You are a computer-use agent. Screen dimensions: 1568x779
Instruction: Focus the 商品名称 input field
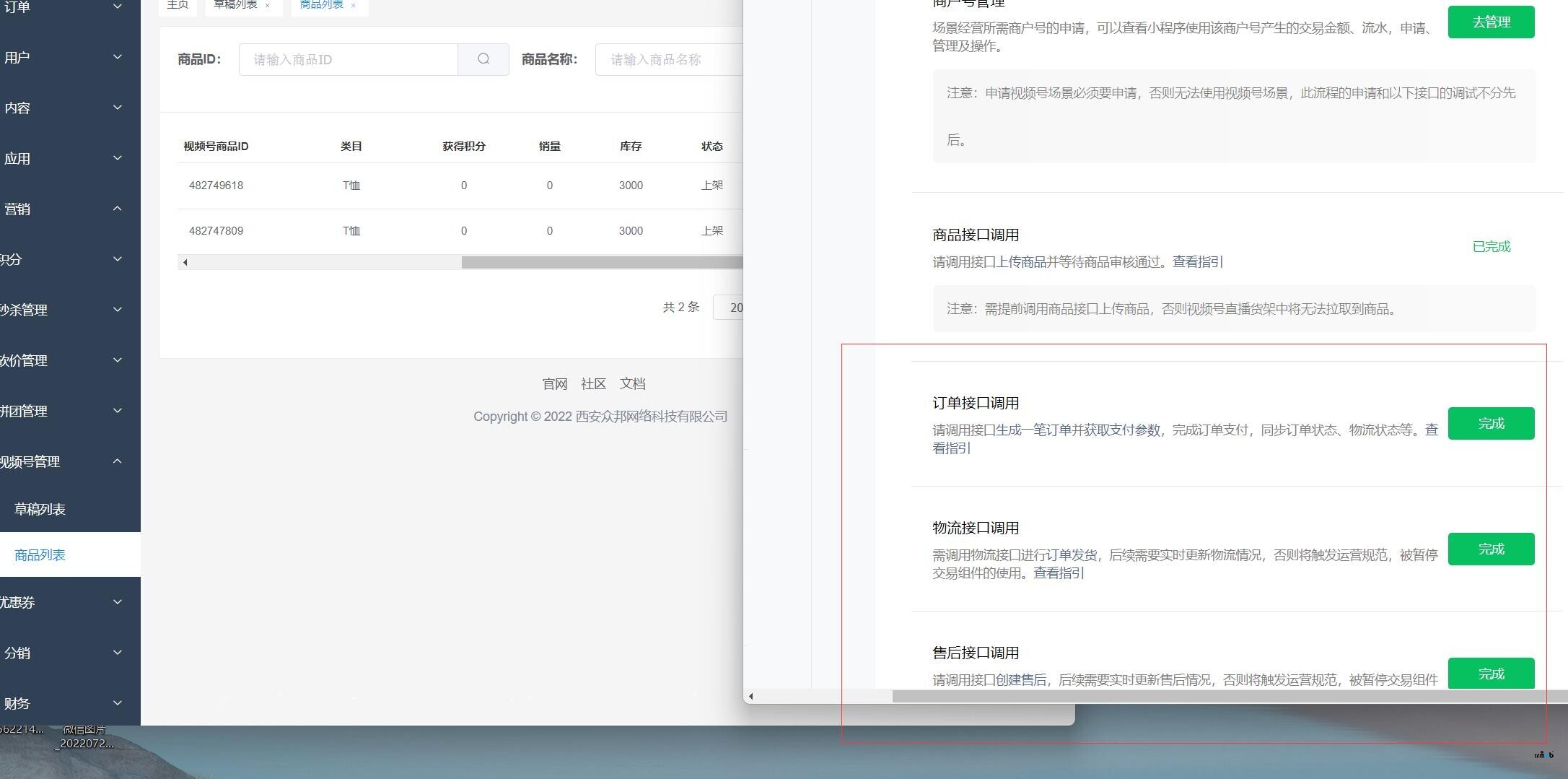[x=669, y=59]
